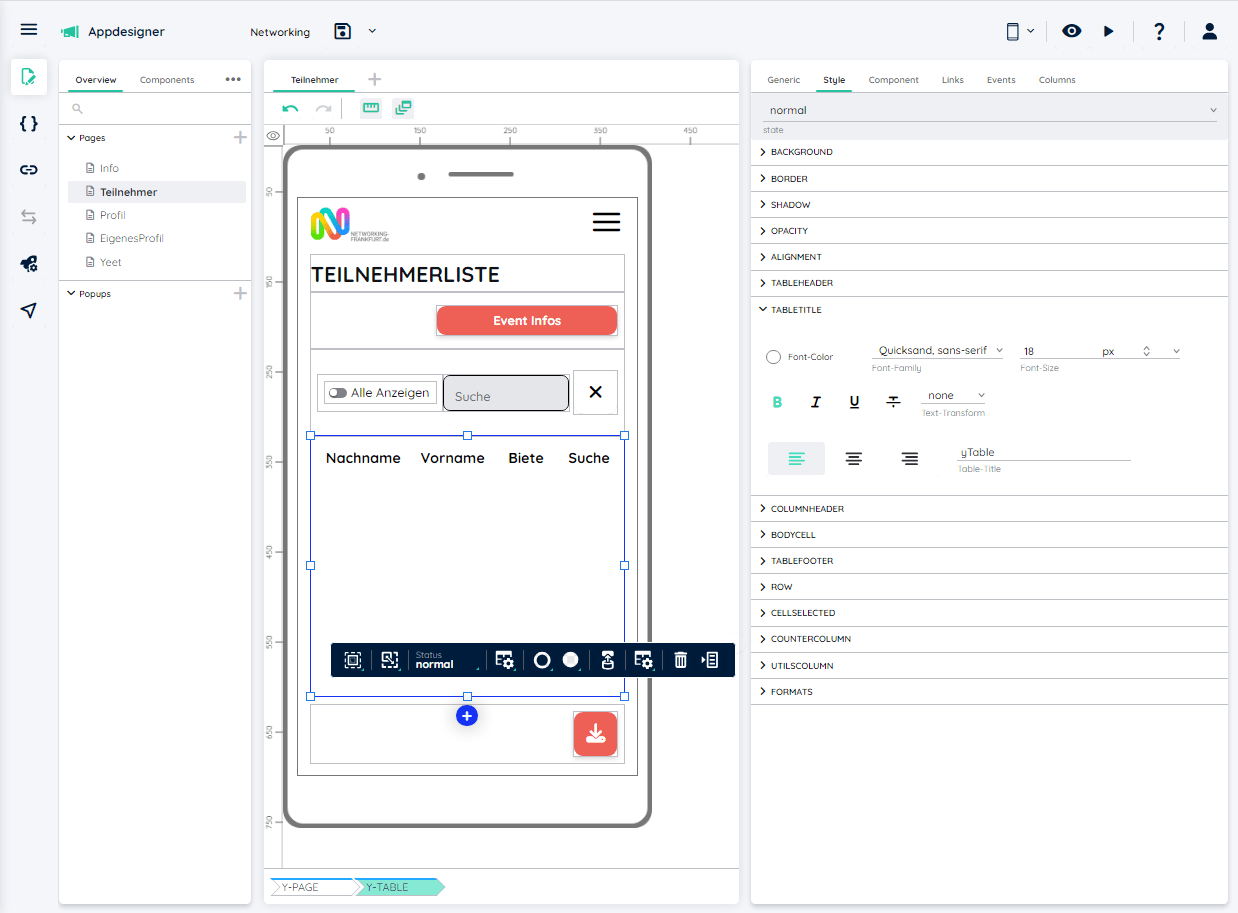The height and width of the screenshot is (913, 1238).
Task: Switch to the Components tab
Action: [167, 80]
